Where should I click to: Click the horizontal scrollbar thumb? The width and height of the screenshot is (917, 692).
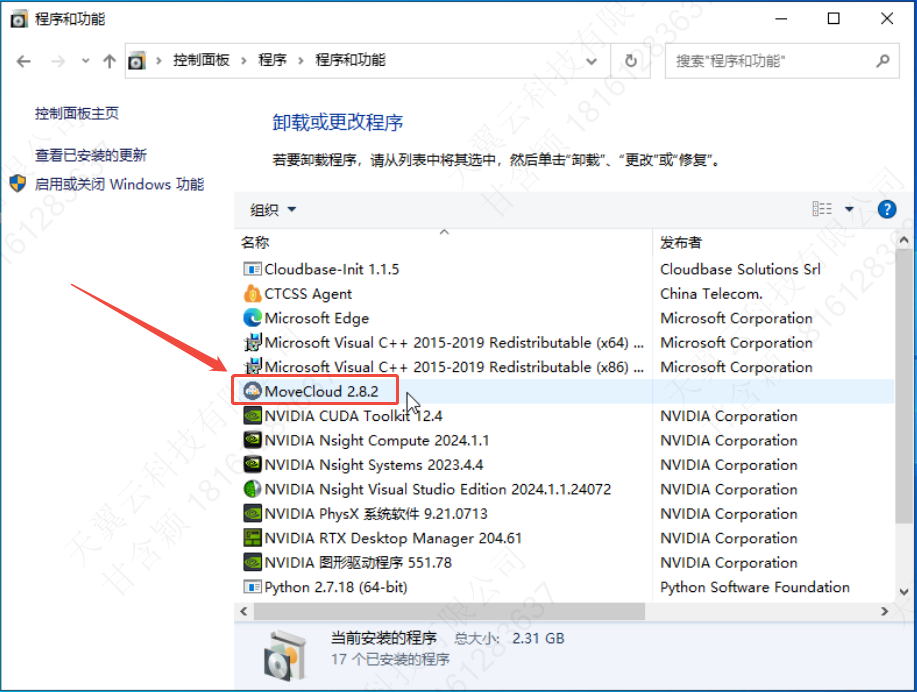pyautogui.click(x=449, y=611)
